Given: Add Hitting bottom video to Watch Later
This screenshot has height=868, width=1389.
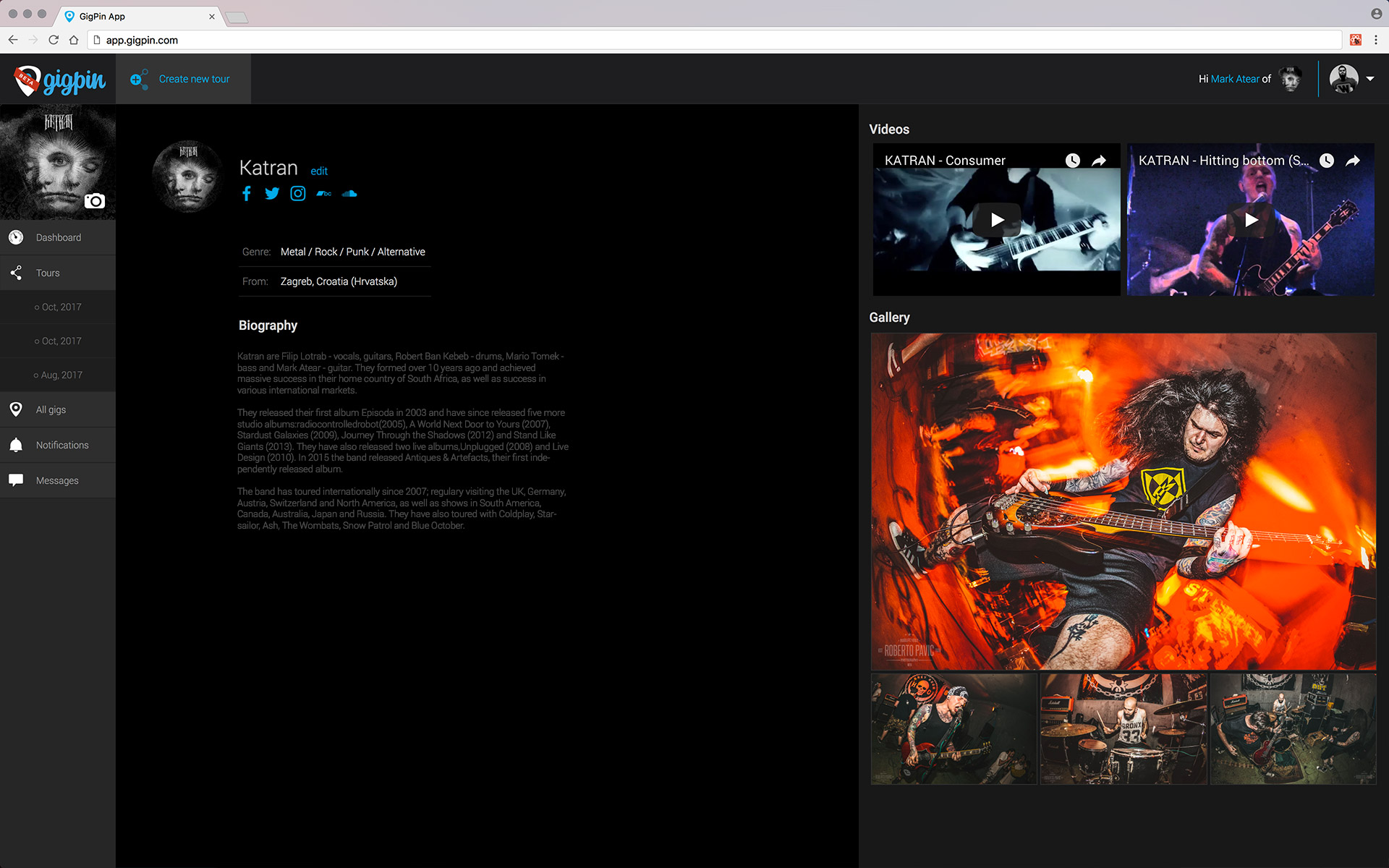Looking at the screenshot, I should (1326, 161).
